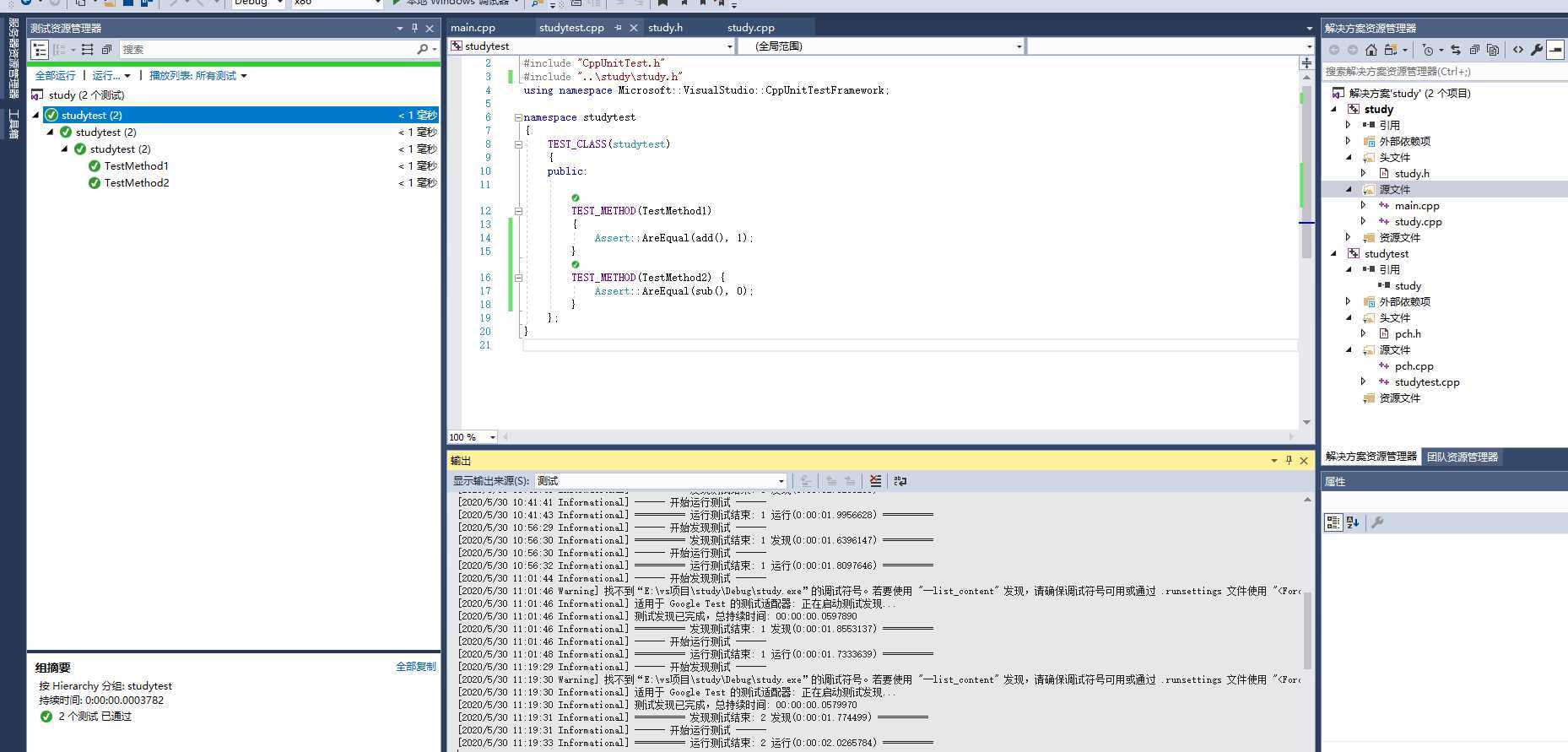Viewport: 1568px width, 752px height.
Task: Close the Test Explorer panel
Action: click(x=430, y=28)
